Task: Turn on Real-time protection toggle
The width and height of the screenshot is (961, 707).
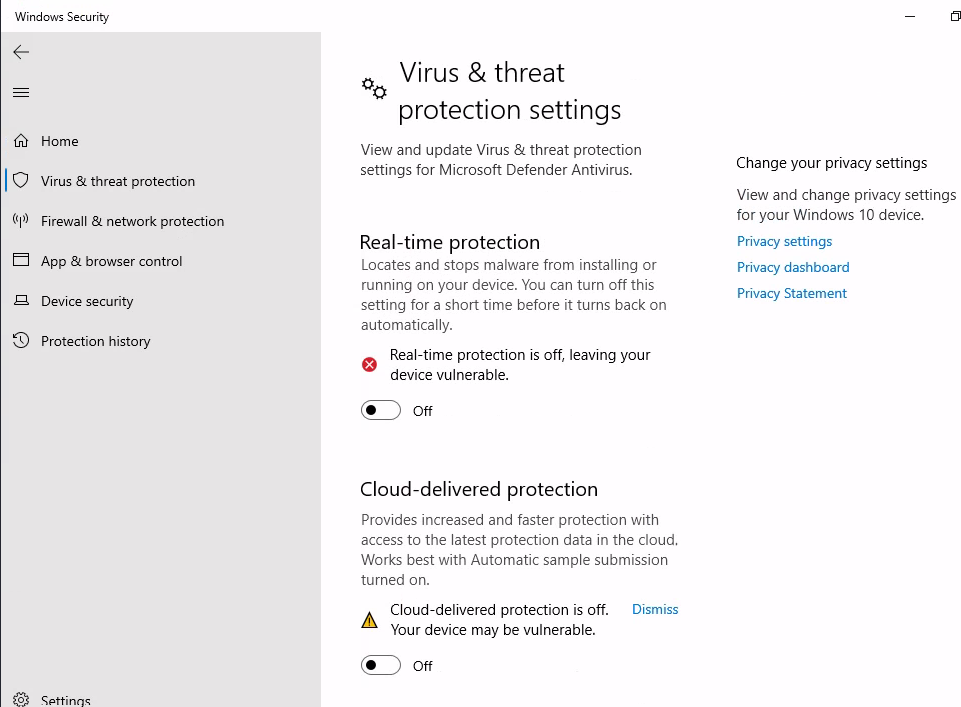Action: pyautogui.click(x=381, y=410)
